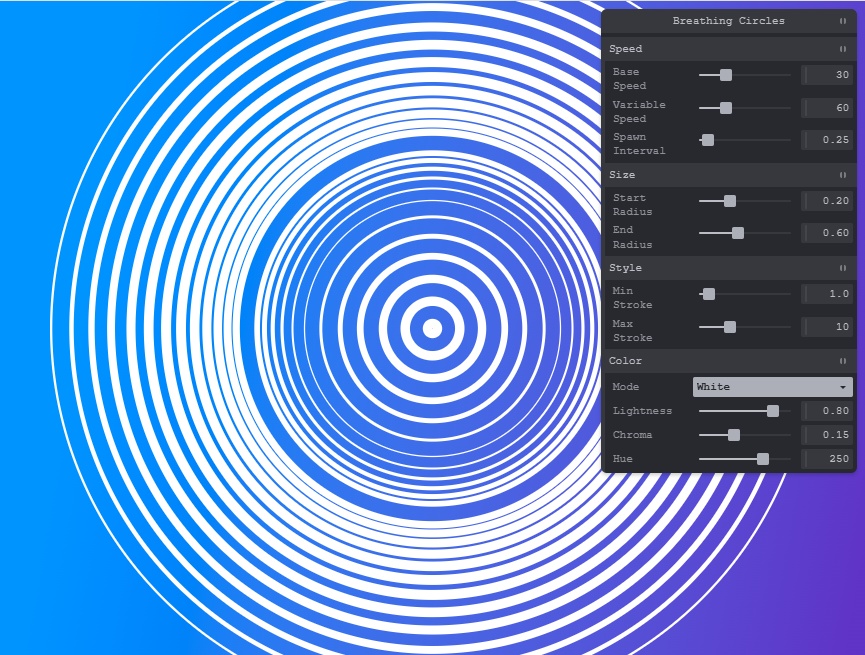
Task: Click the Hue value field showing 250
Action: coord(827,459)
